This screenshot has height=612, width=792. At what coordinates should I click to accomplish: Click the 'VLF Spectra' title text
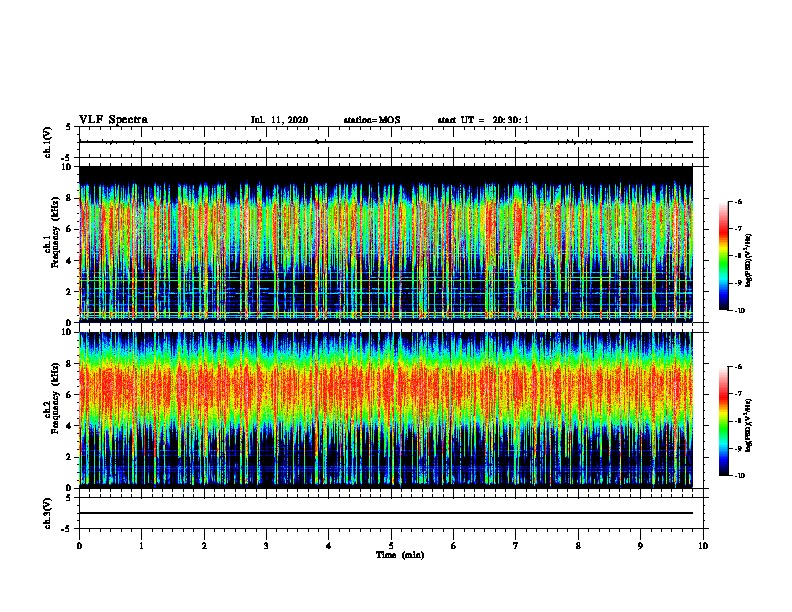[x=113, y=120]
